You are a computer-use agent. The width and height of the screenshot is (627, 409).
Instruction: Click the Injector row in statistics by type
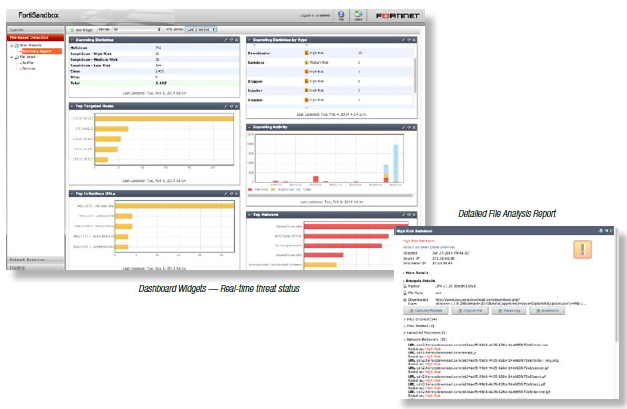pyautogui.click(x=330, y=91)
